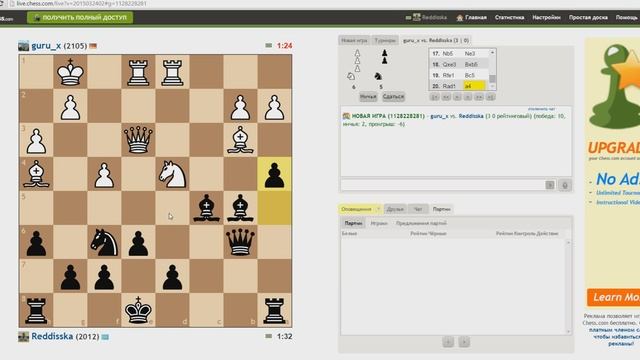
Task: Open the Игроки sub-tab
Action: tap(379, 223)
